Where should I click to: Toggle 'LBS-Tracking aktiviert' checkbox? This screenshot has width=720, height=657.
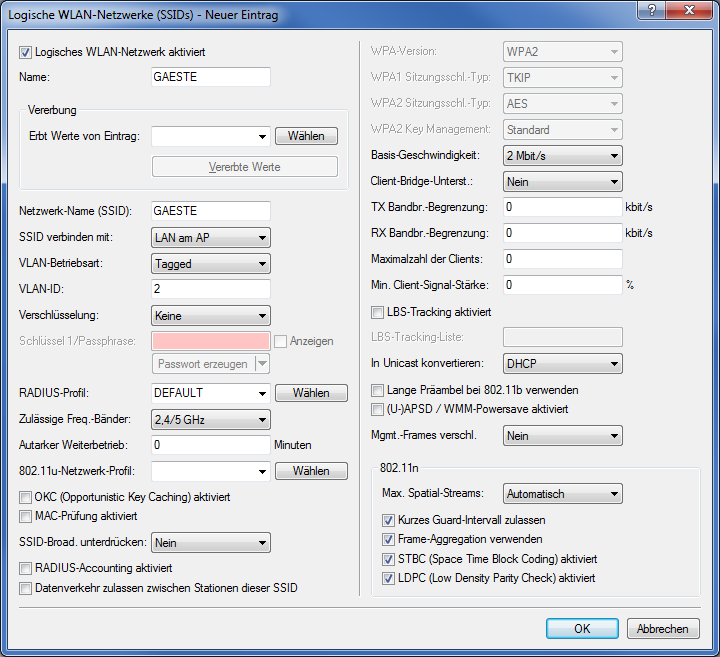pyautogui.click(x=378, y=312)
